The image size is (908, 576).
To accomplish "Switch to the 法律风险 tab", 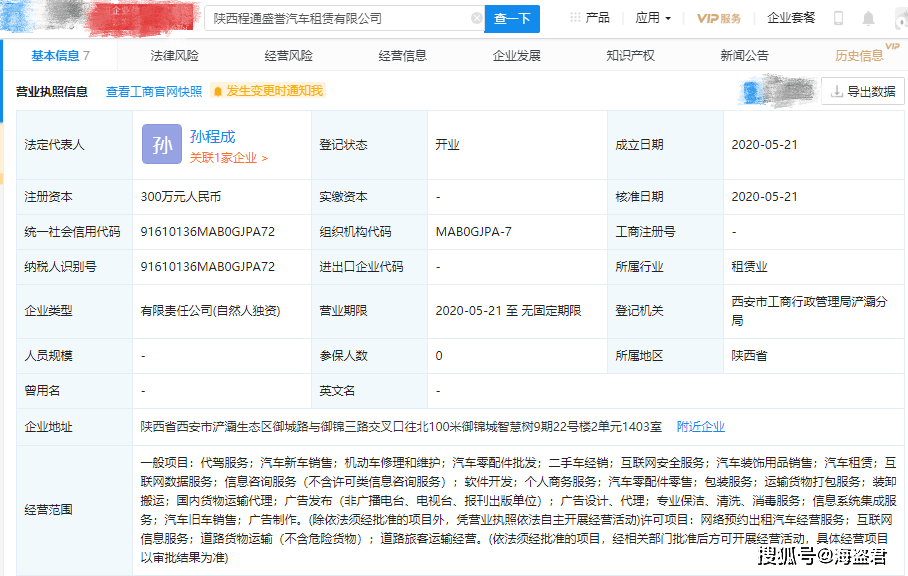I will click(174, 56).
